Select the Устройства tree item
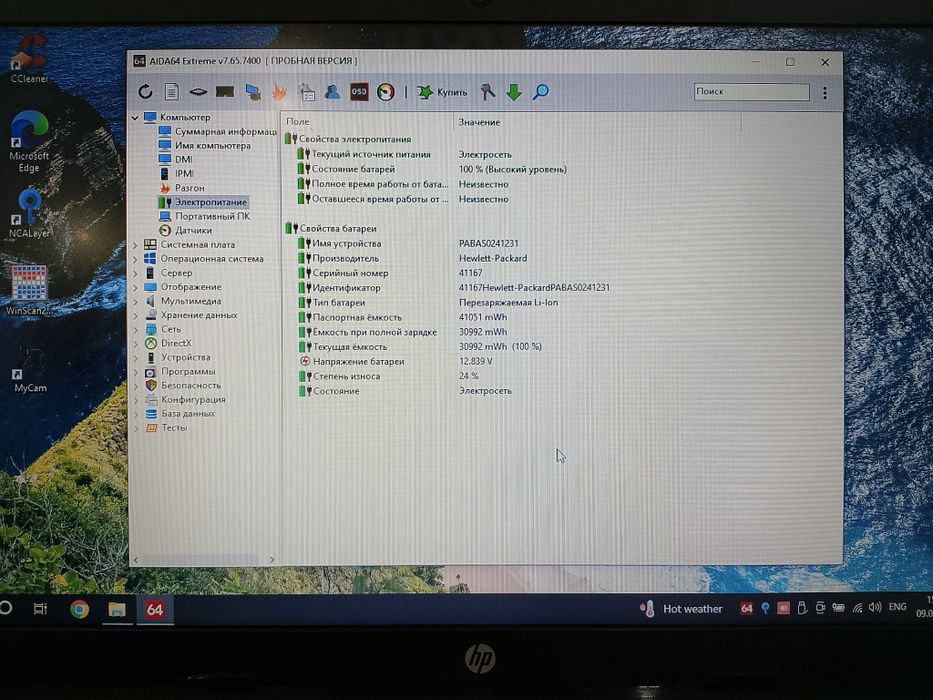 coord(177,358)
